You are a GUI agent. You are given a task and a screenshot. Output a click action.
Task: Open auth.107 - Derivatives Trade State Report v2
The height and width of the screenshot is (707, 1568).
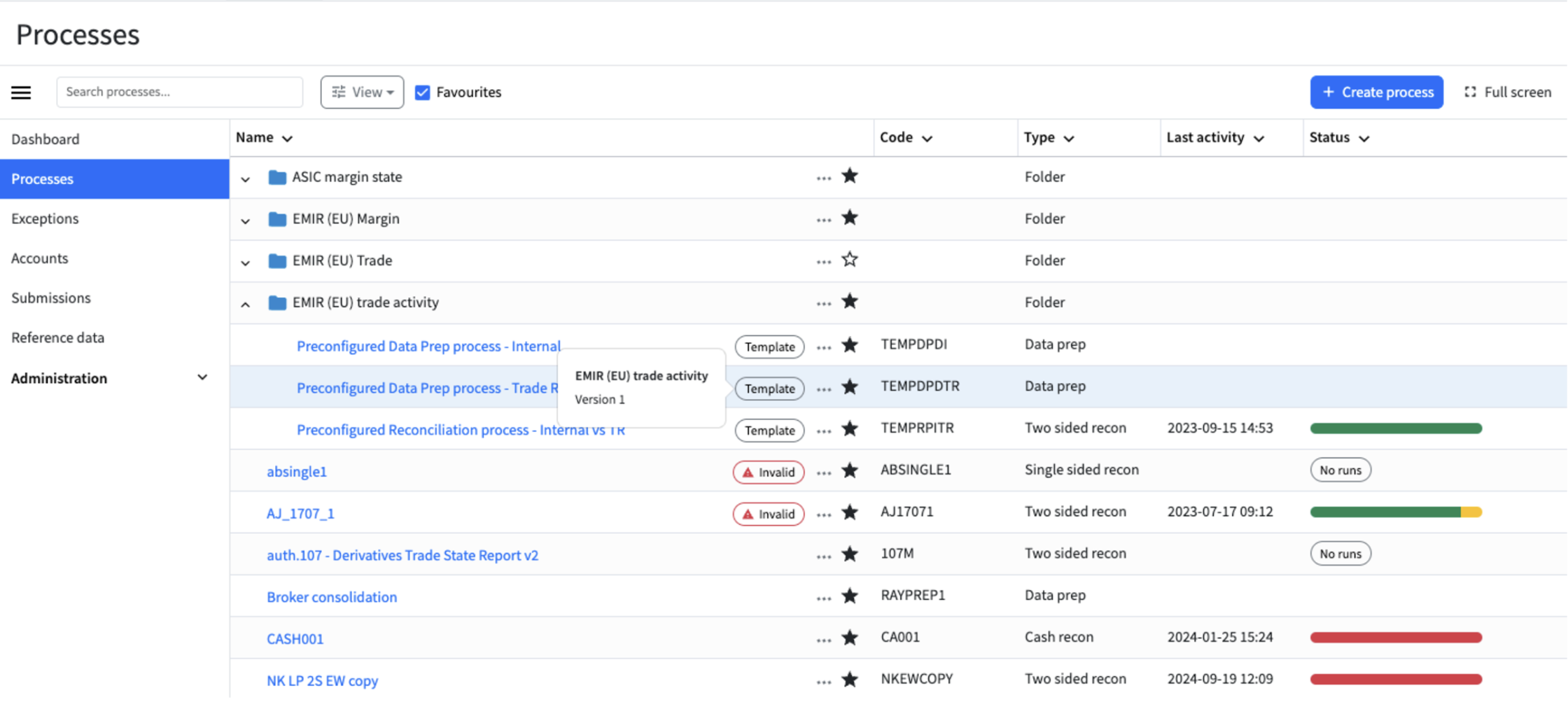pyautogui.click(x=402, y=555)
